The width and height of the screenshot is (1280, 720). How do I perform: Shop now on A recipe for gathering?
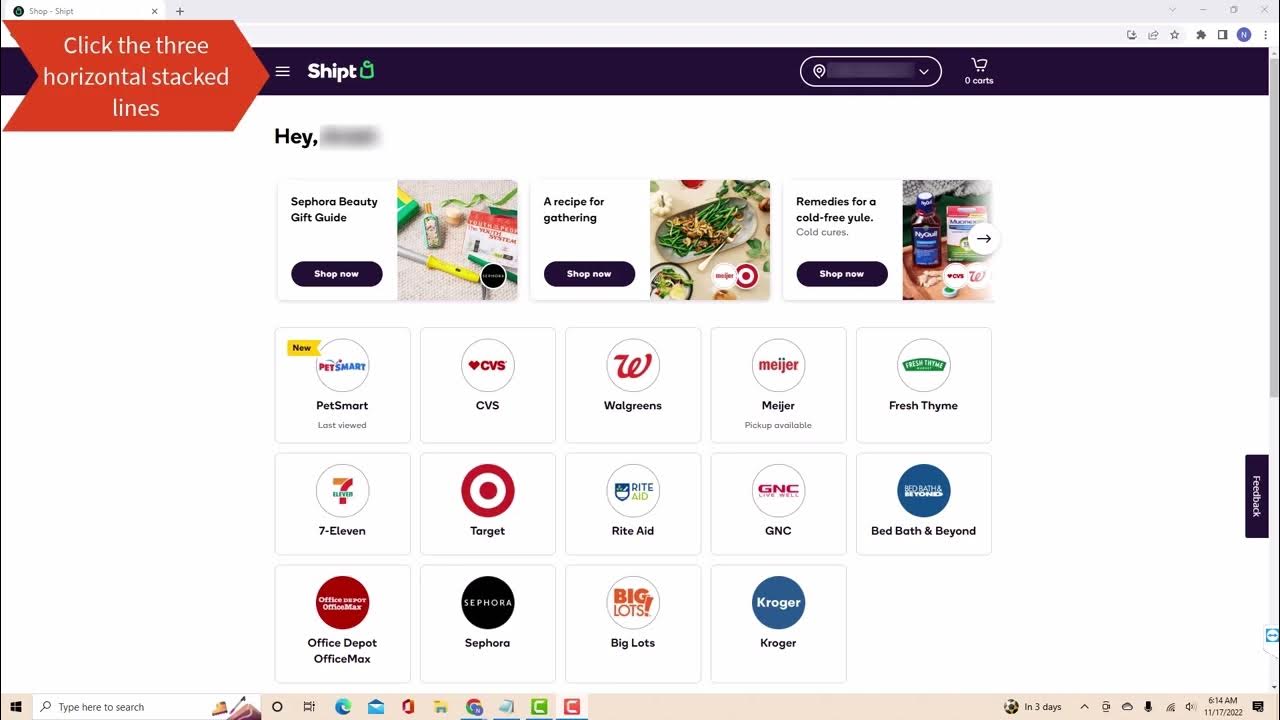(589, 274)
